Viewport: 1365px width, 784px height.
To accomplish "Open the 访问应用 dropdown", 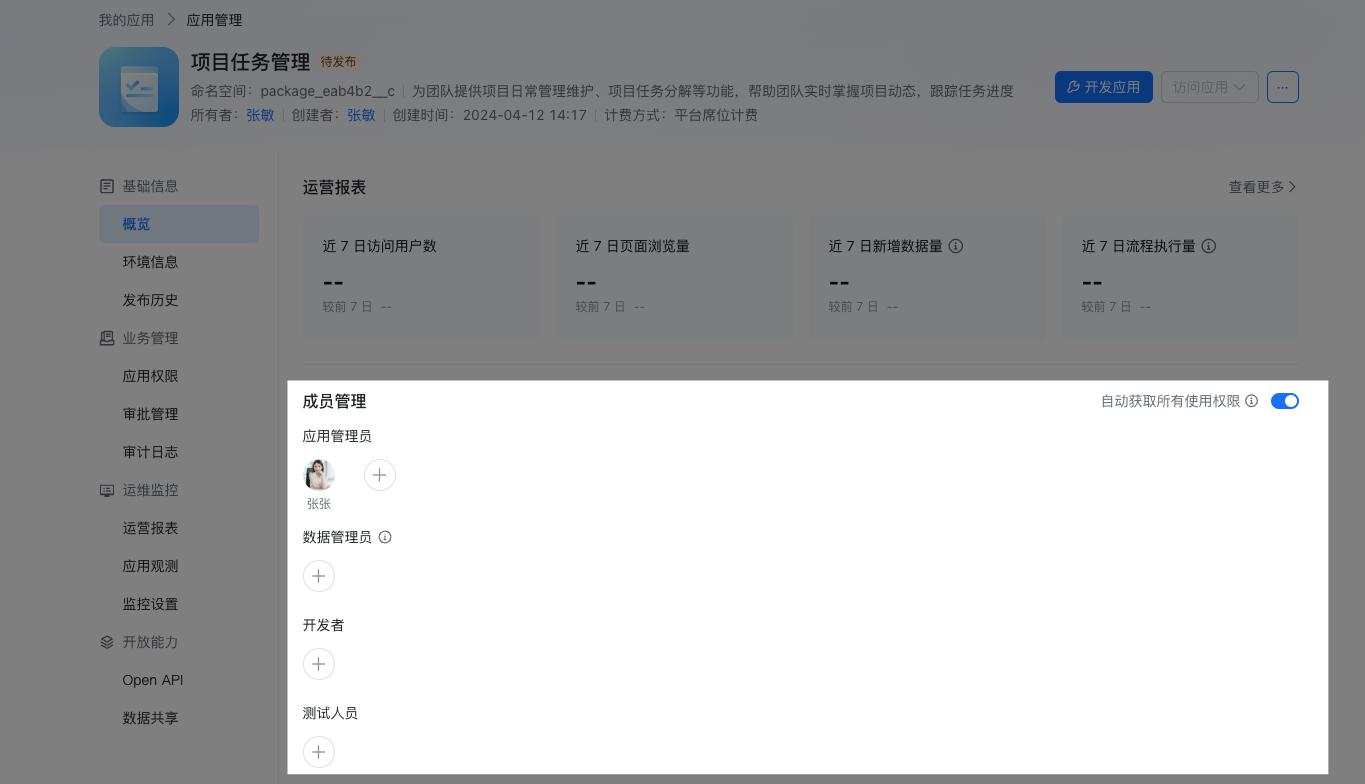I will click(x=1209, y=87).
